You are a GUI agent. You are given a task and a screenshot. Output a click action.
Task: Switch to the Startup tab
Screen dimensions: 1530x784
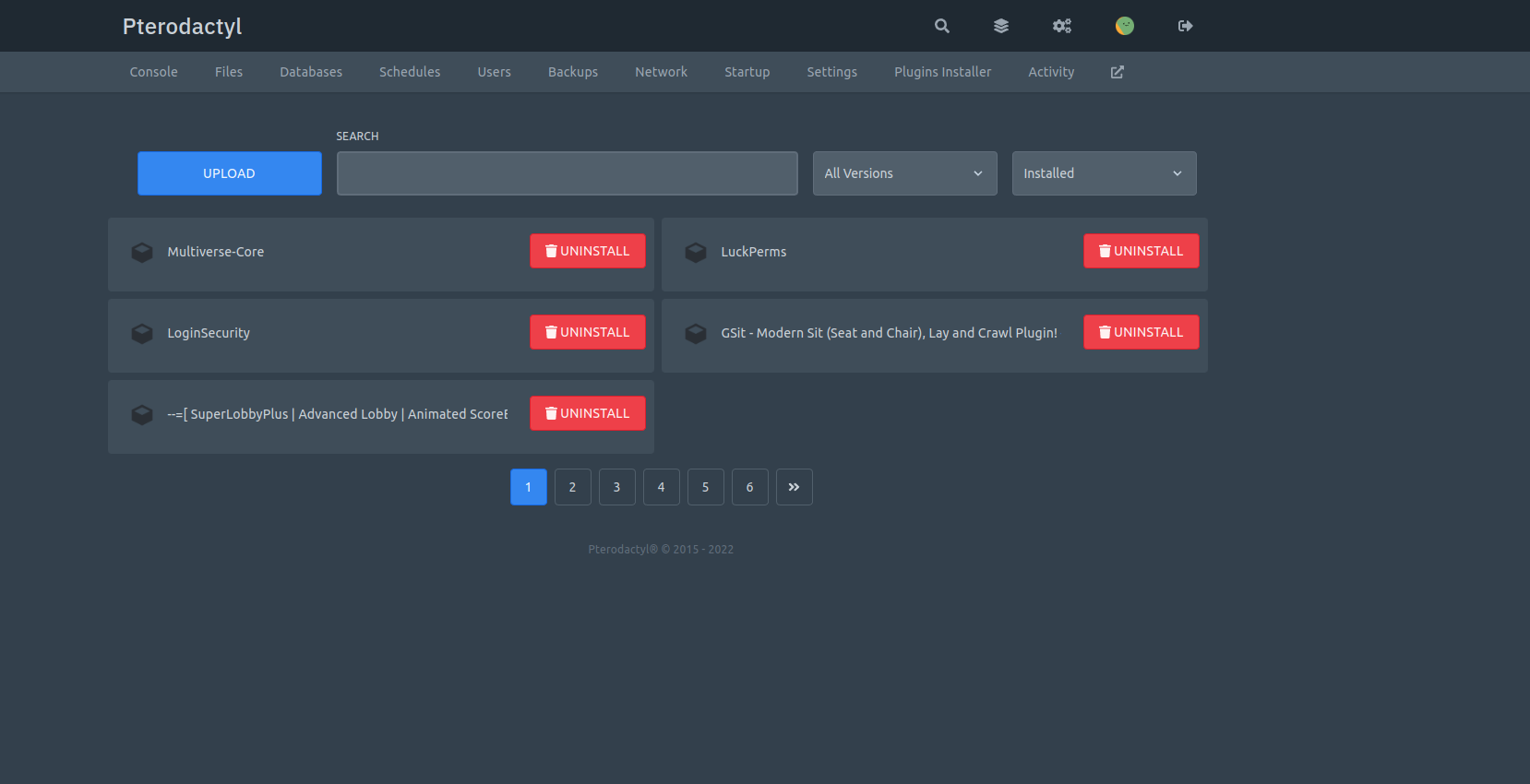[747, 72]
